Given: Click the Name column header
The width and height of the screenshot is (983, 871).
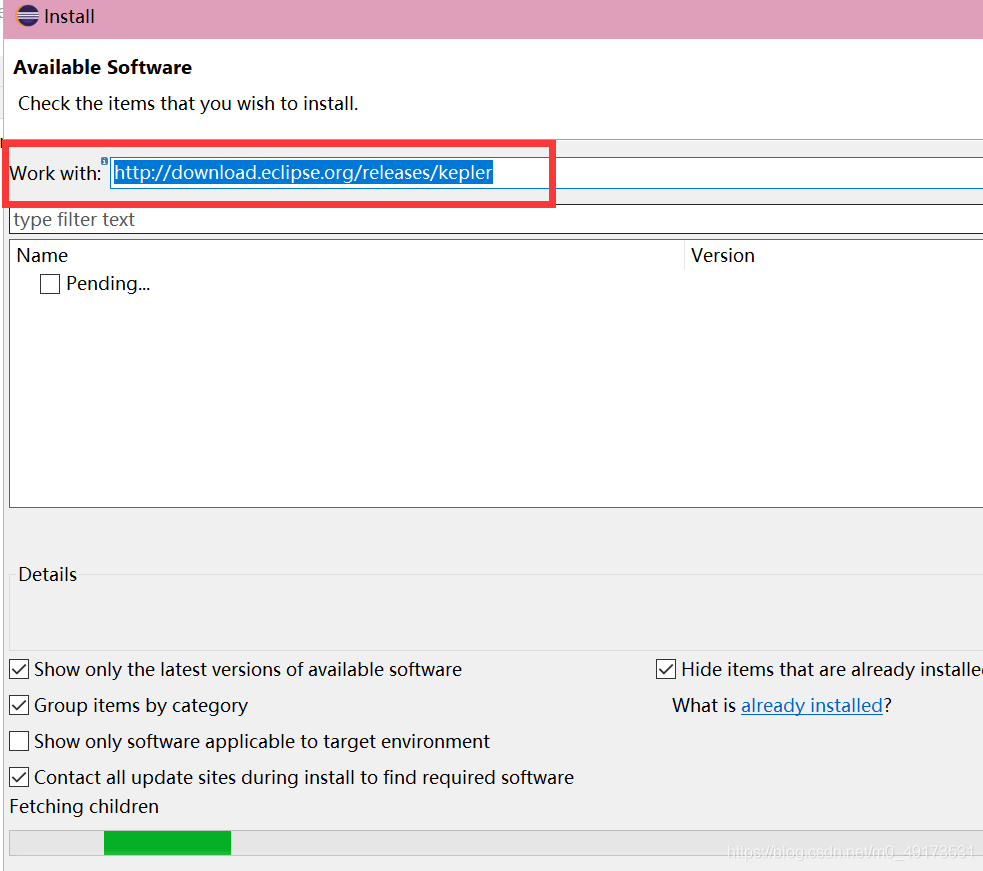Looking at the screenshot, I should pos(347,255).
